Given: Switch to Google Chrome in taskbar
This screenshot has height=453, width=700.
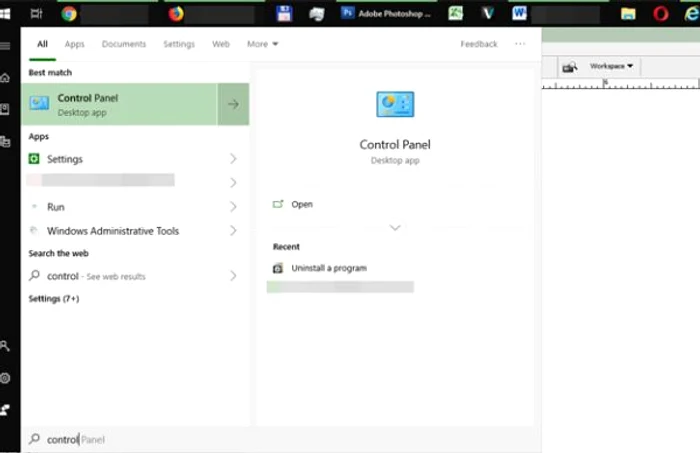Looking at the screenshot, I should coord(69,14).
